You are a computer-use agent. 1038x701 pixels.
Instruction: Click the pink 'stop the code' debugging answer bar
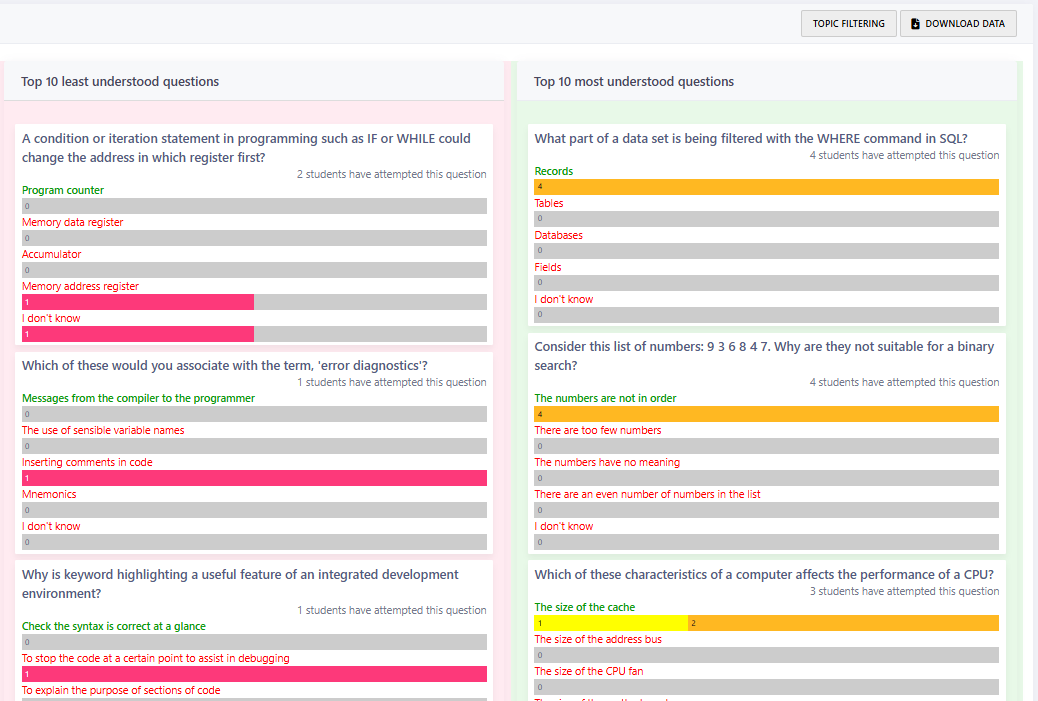coord(254,674)
